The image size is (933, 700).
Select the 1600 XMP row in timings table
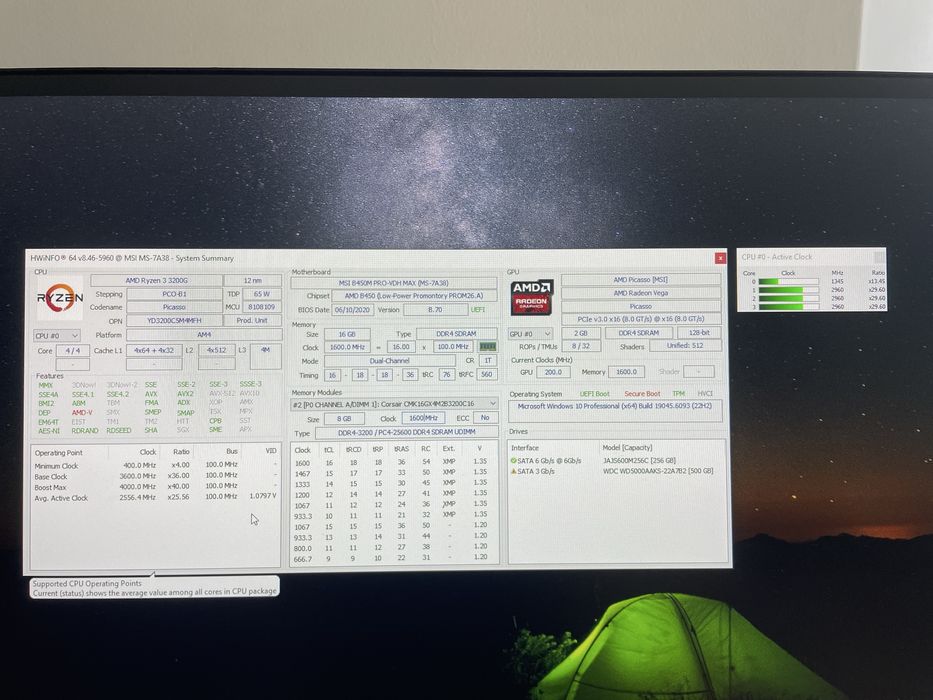(393, 462)
